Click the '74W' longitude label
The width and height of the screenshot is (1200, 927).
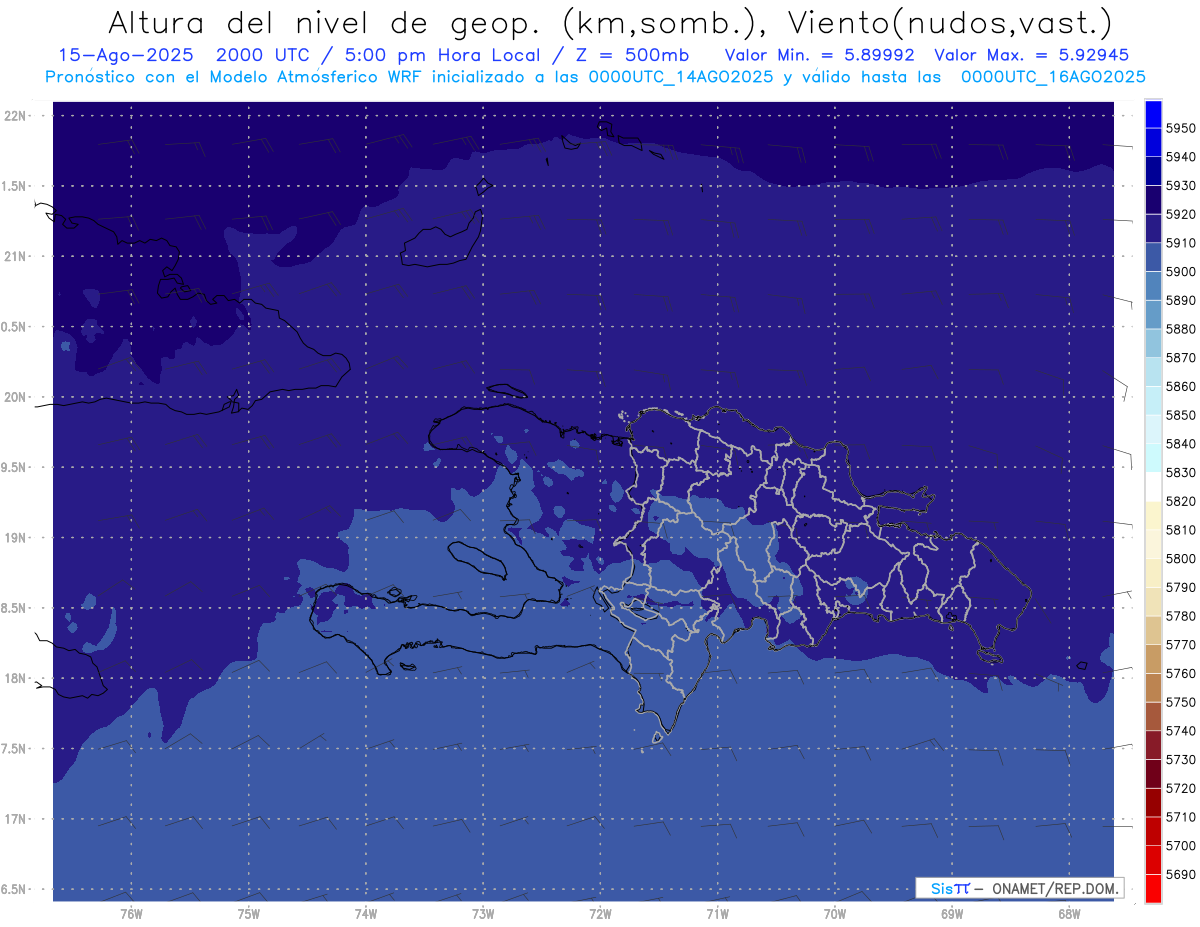click(365, 914)
